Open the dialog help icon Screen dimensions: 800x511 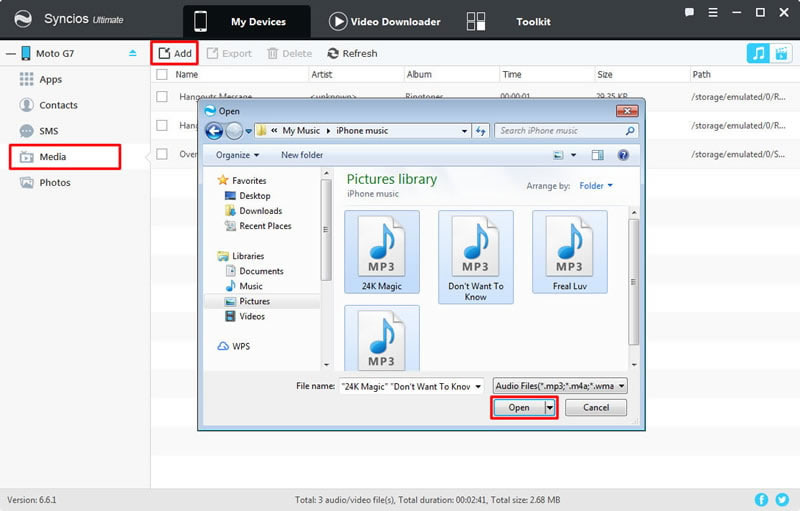tap(623, 155)
